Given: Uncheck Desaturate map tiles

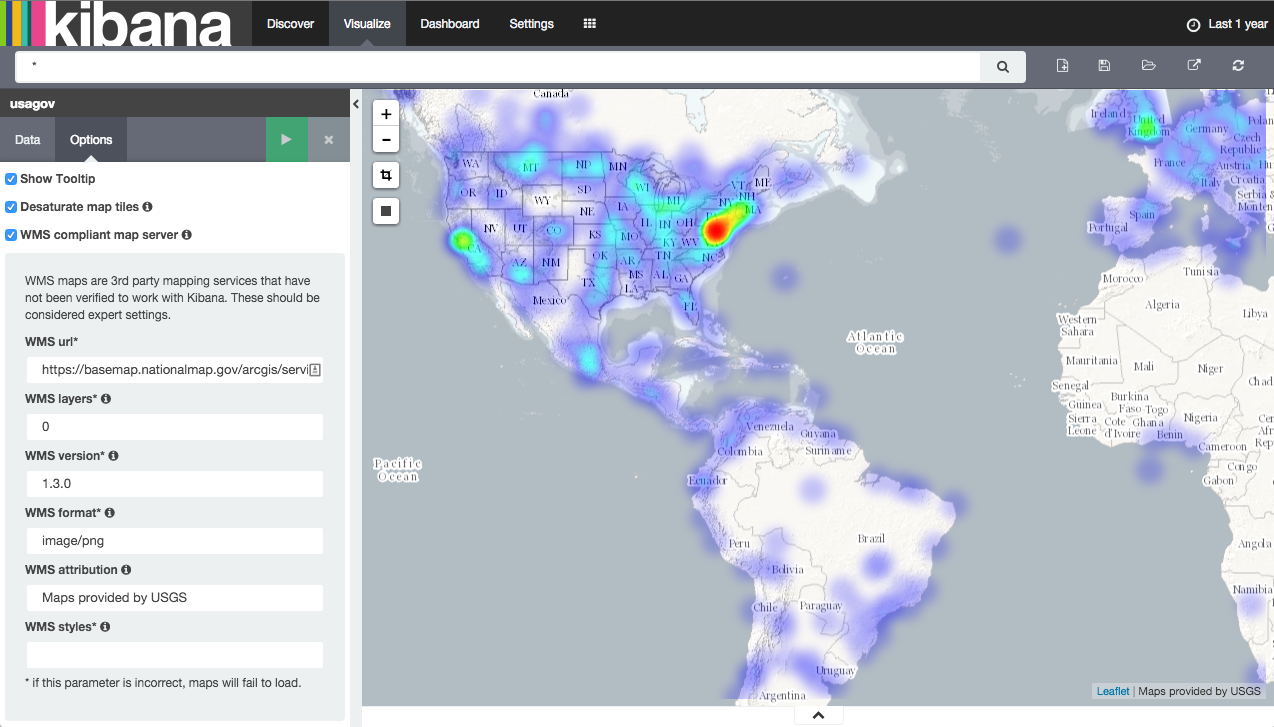Looking at the screenshot, I should pyautogui.click(x=10, y=206).
